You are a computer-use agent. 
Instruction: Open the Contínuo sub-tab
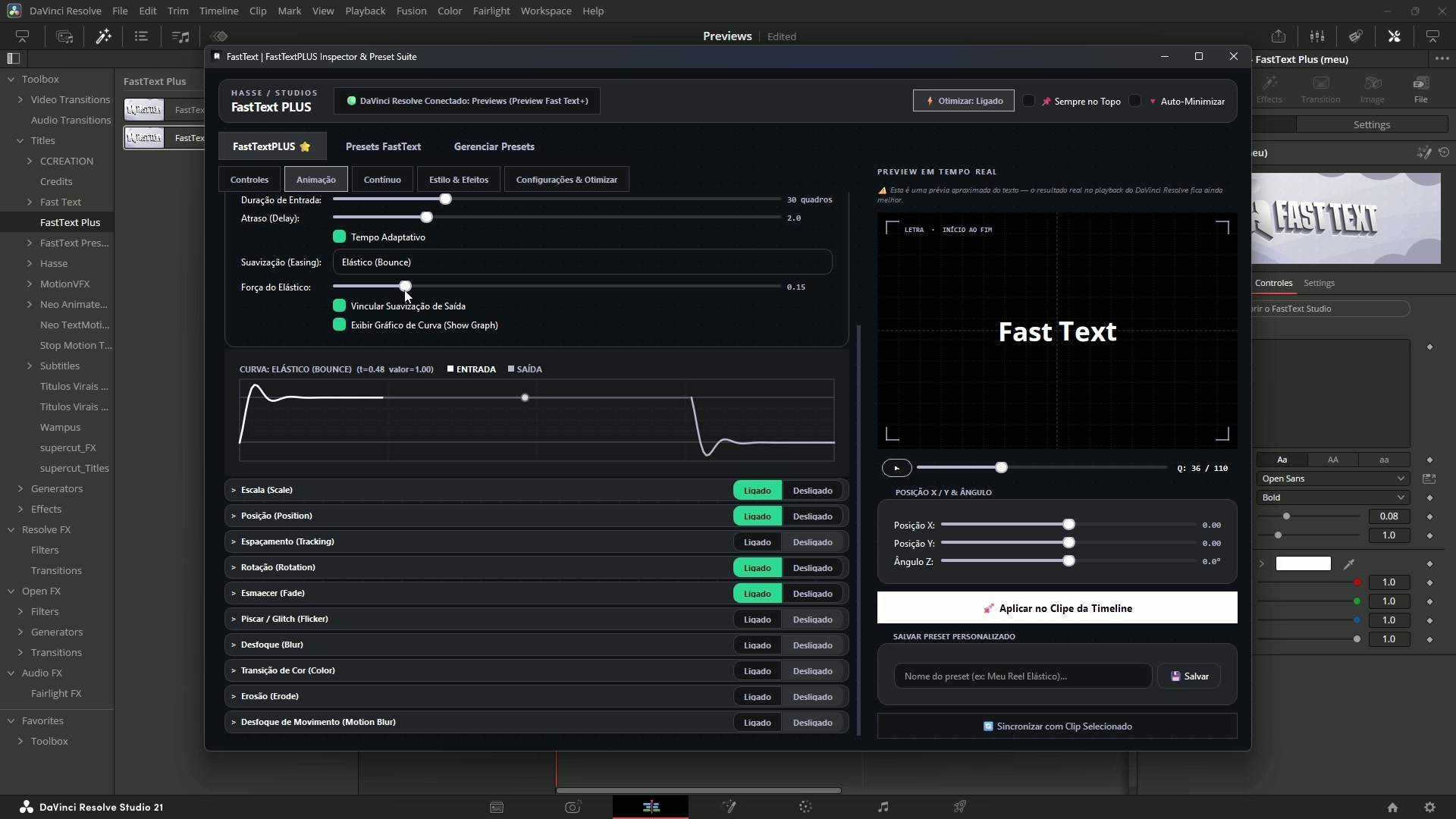(x=382, y=180)
